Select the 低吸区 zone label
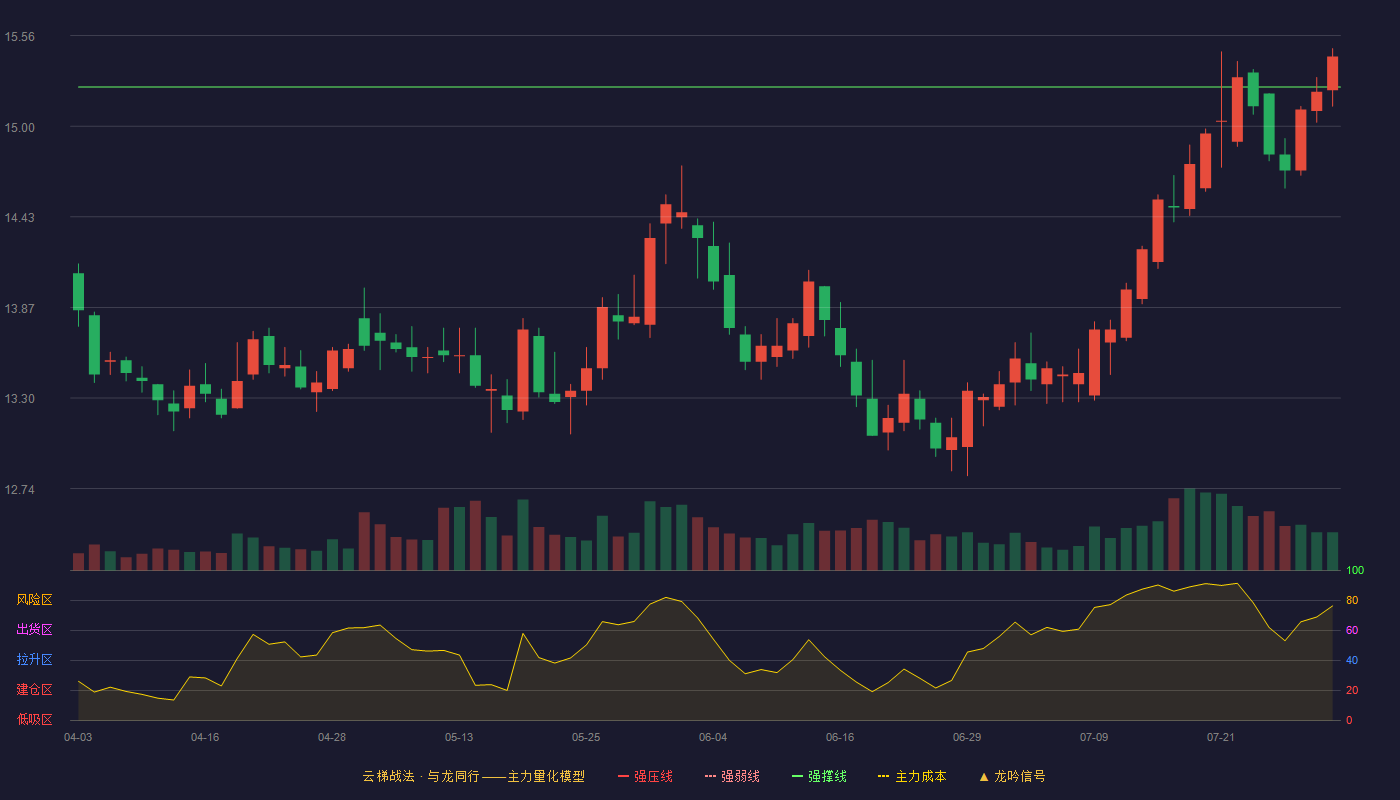This screenshot has height=800, width=1400. coord(34,719)
